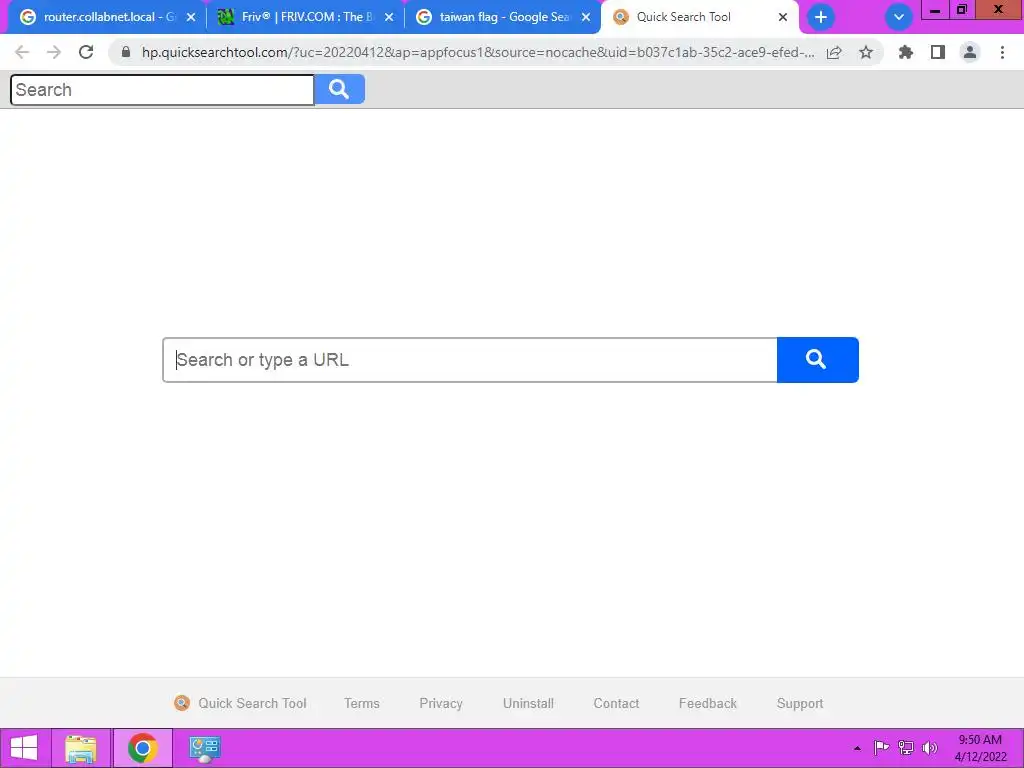
Task: Open the Privacy link
Action: pyautogui.click(x=441, y=703)
